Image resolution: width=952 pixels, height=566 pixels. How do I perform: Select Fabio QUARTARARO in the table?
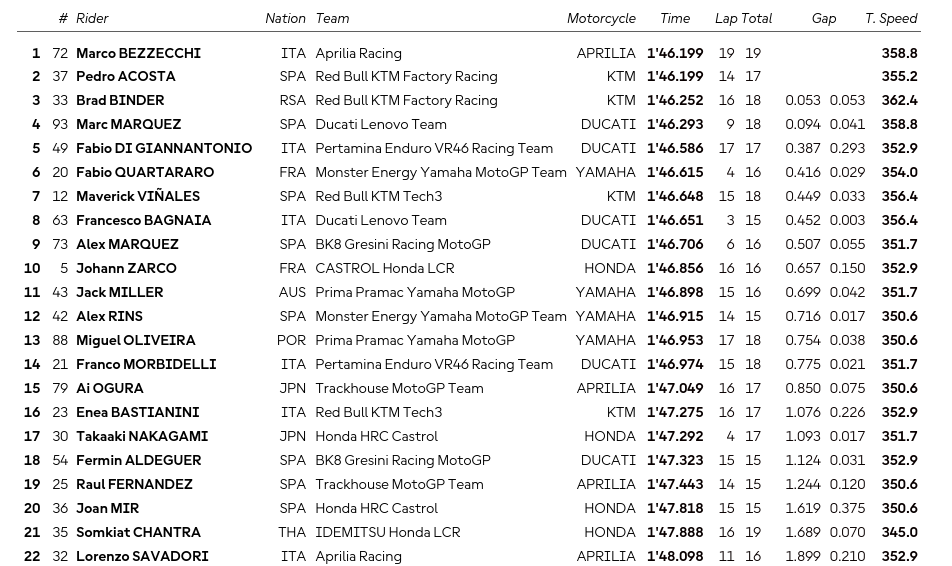[145, 172]
